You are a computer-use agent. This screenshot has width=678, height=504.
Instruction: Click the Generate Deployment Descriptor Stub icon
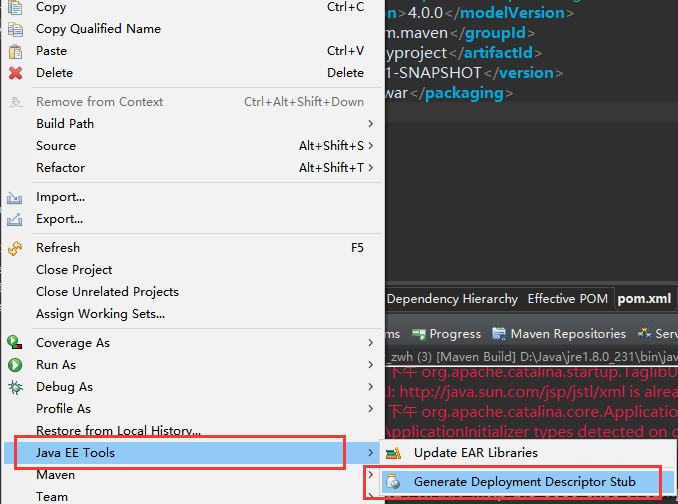point(393,482)
